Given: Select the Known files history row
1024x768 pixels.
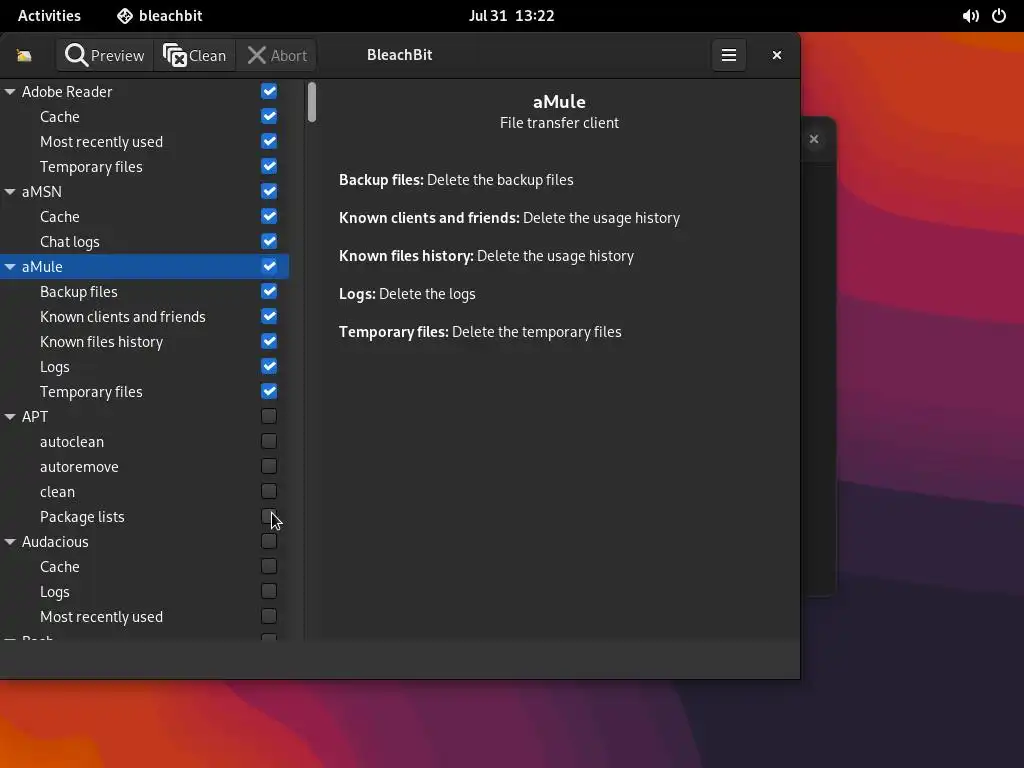Looking at the screenshot, I should point(144,342).
